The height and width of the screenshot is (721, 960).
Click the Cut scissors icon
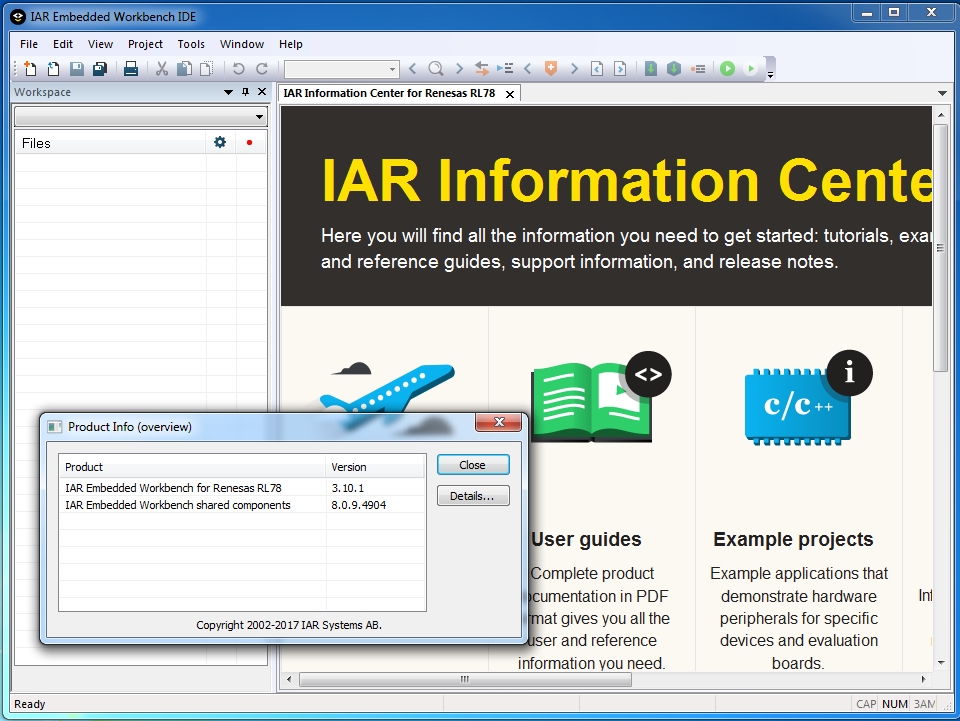162,69
